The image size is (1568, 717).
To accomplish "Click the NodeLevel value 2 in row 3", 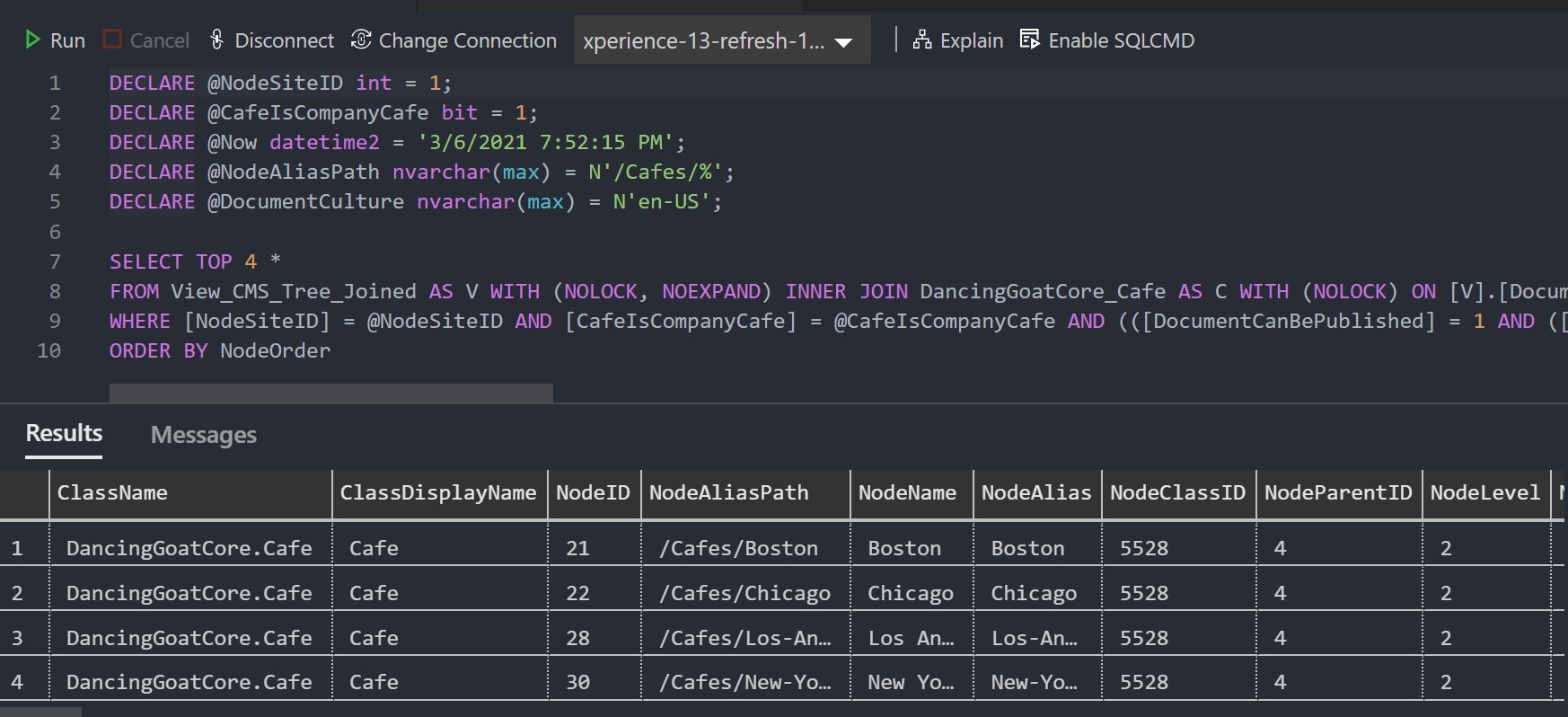I will coord(1486,638).
